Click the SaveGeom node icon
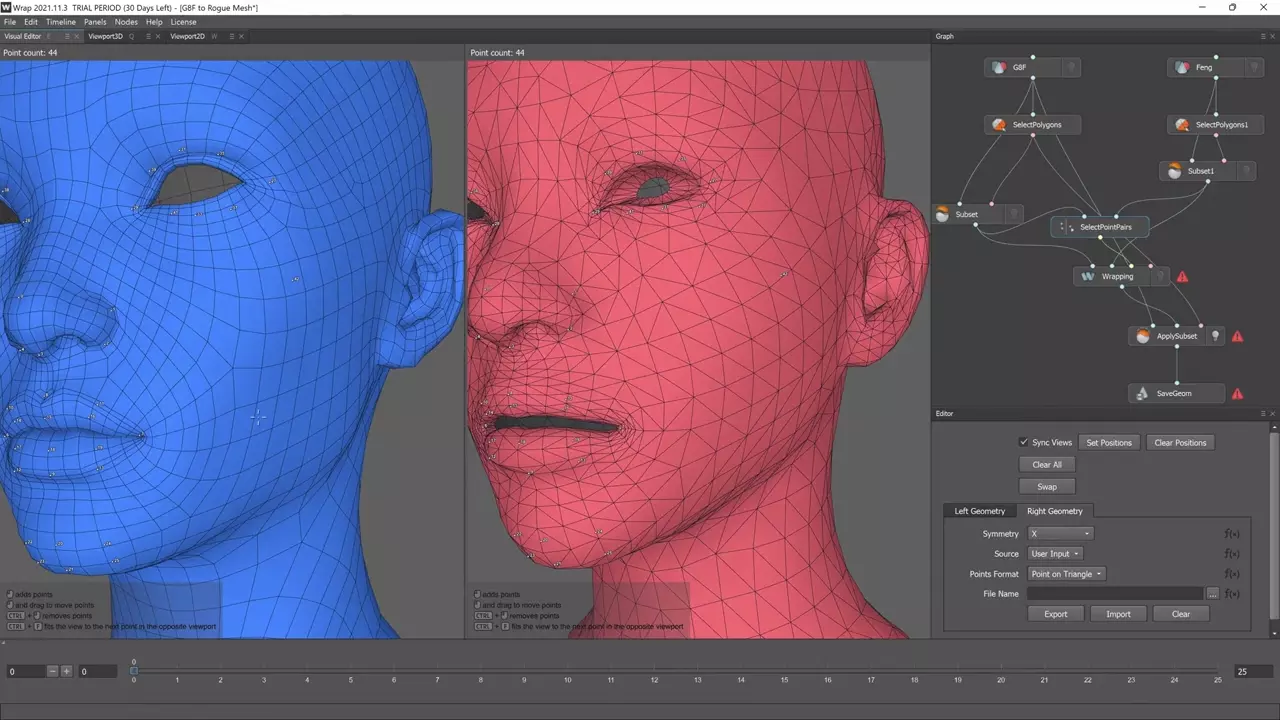Screen dimensions: 1280x720 pyautogui.click(x=1143, y=394)
